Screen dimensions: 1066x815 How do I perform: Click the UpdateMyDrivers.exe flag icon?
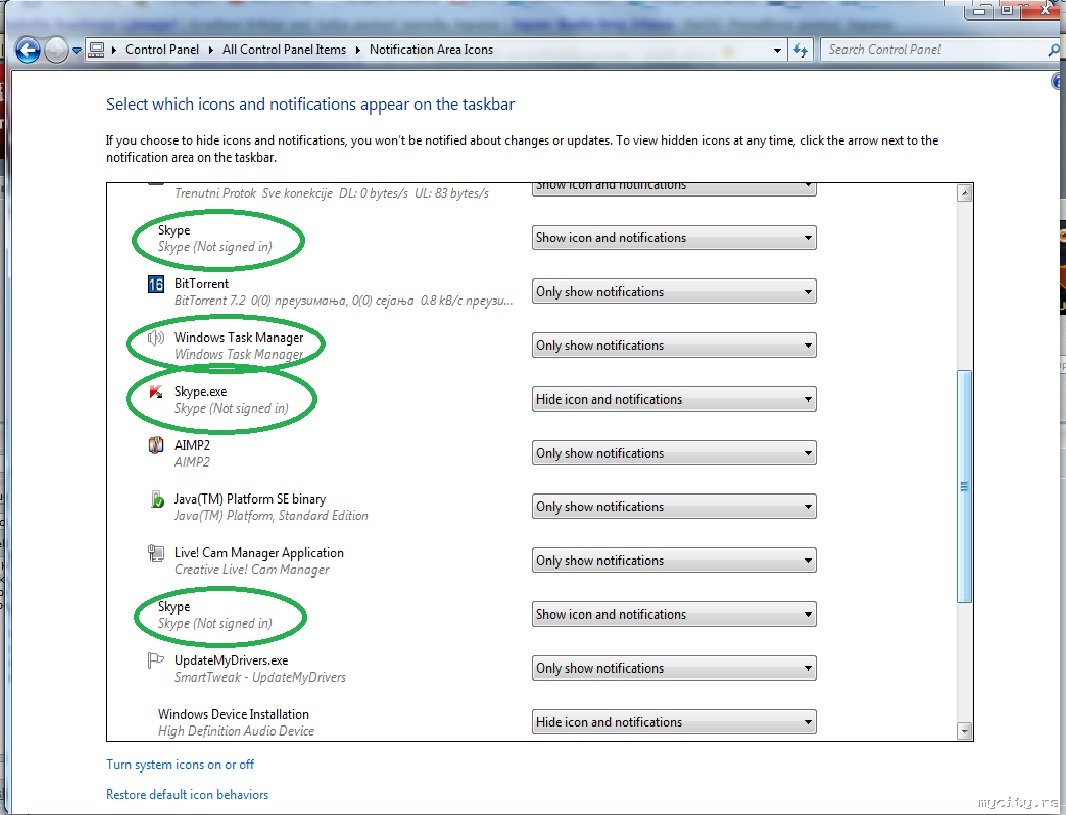(x=156, y=660)
